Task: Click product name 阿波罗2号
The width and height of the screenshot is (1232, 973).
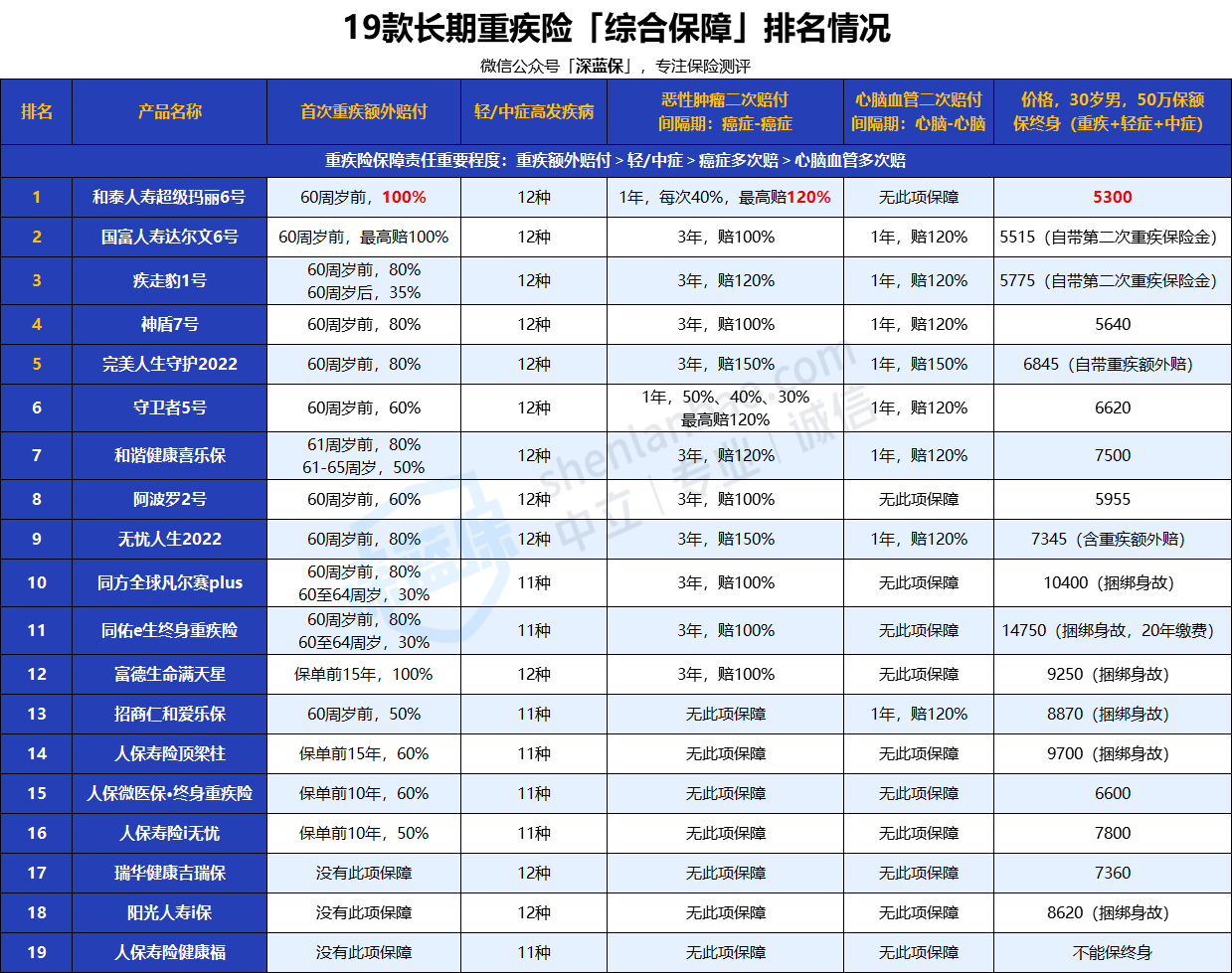Action: coord(170,499)
